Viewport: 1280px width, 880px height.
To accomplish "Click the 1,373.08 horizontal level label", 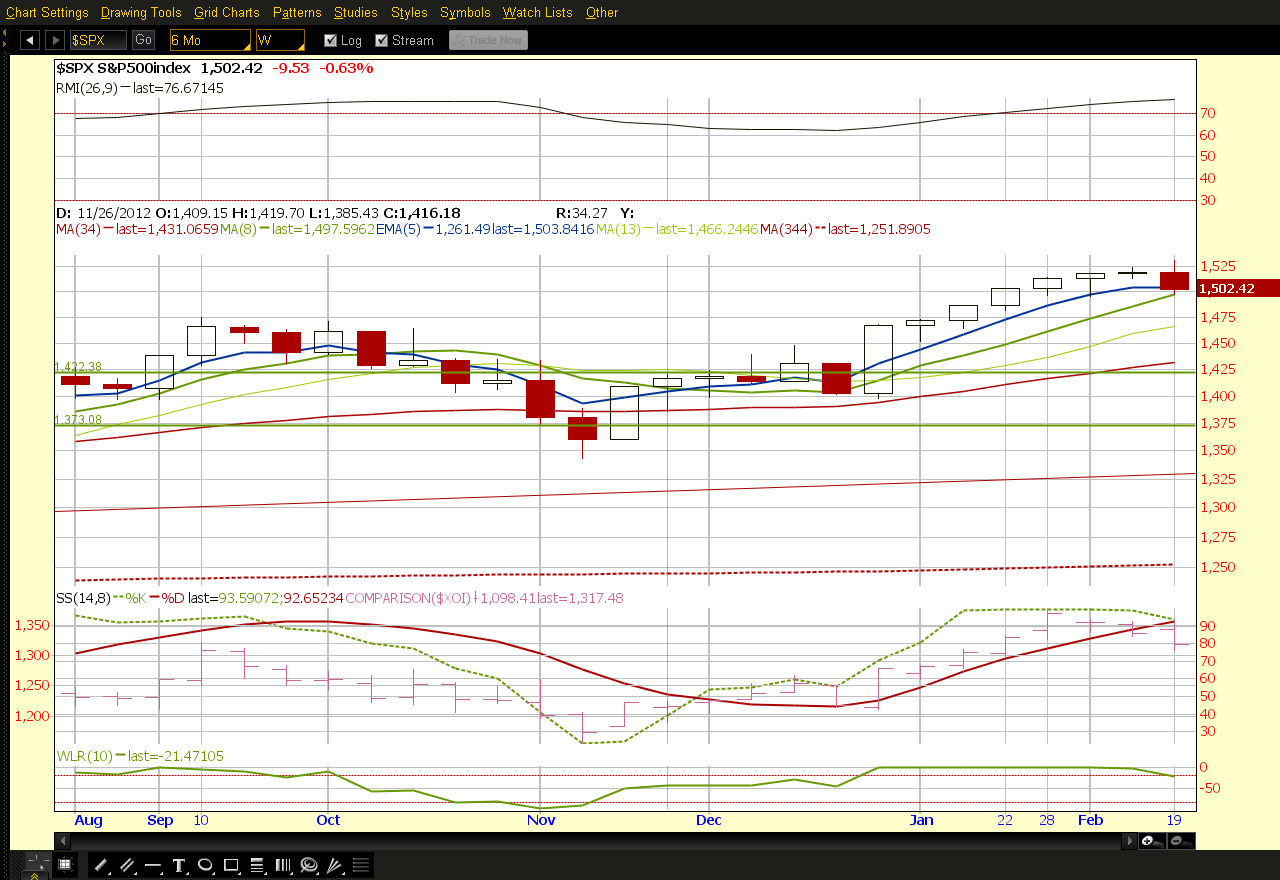I will tap(76, 420).
